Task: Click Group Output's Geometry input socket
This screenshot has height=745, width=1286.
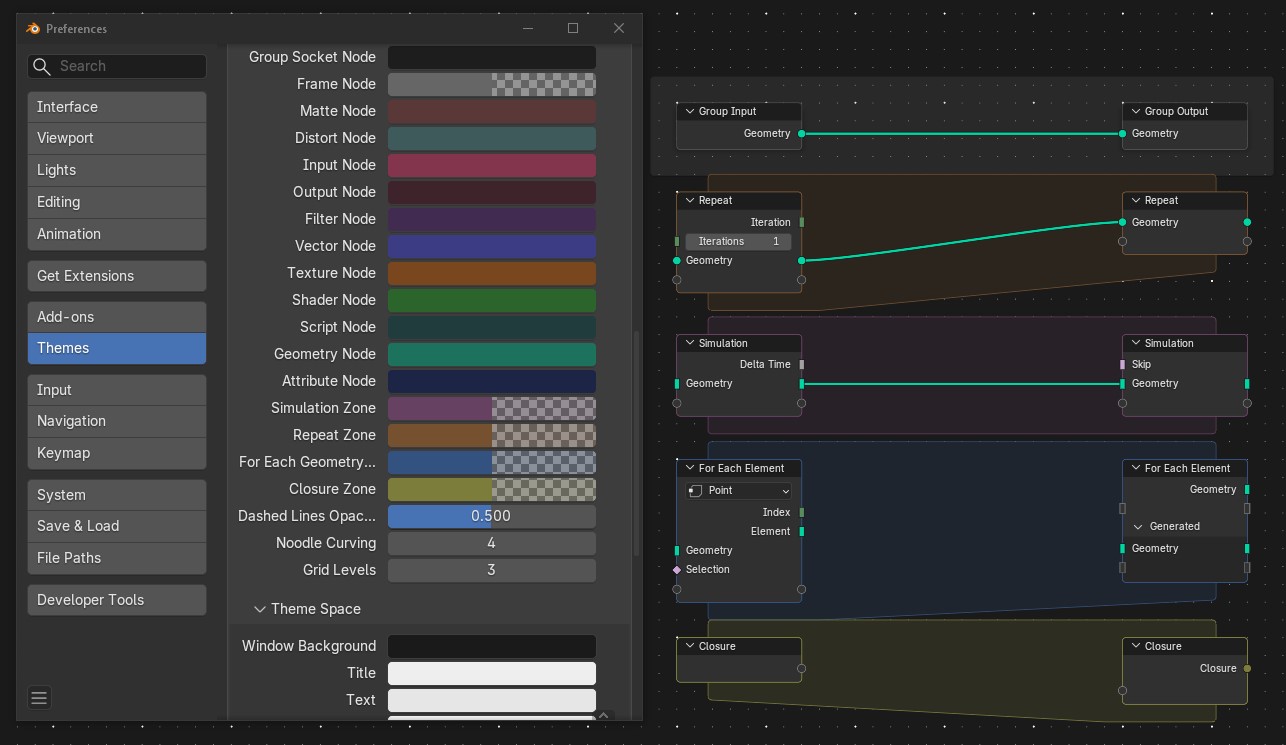Action: point(1122,133)
